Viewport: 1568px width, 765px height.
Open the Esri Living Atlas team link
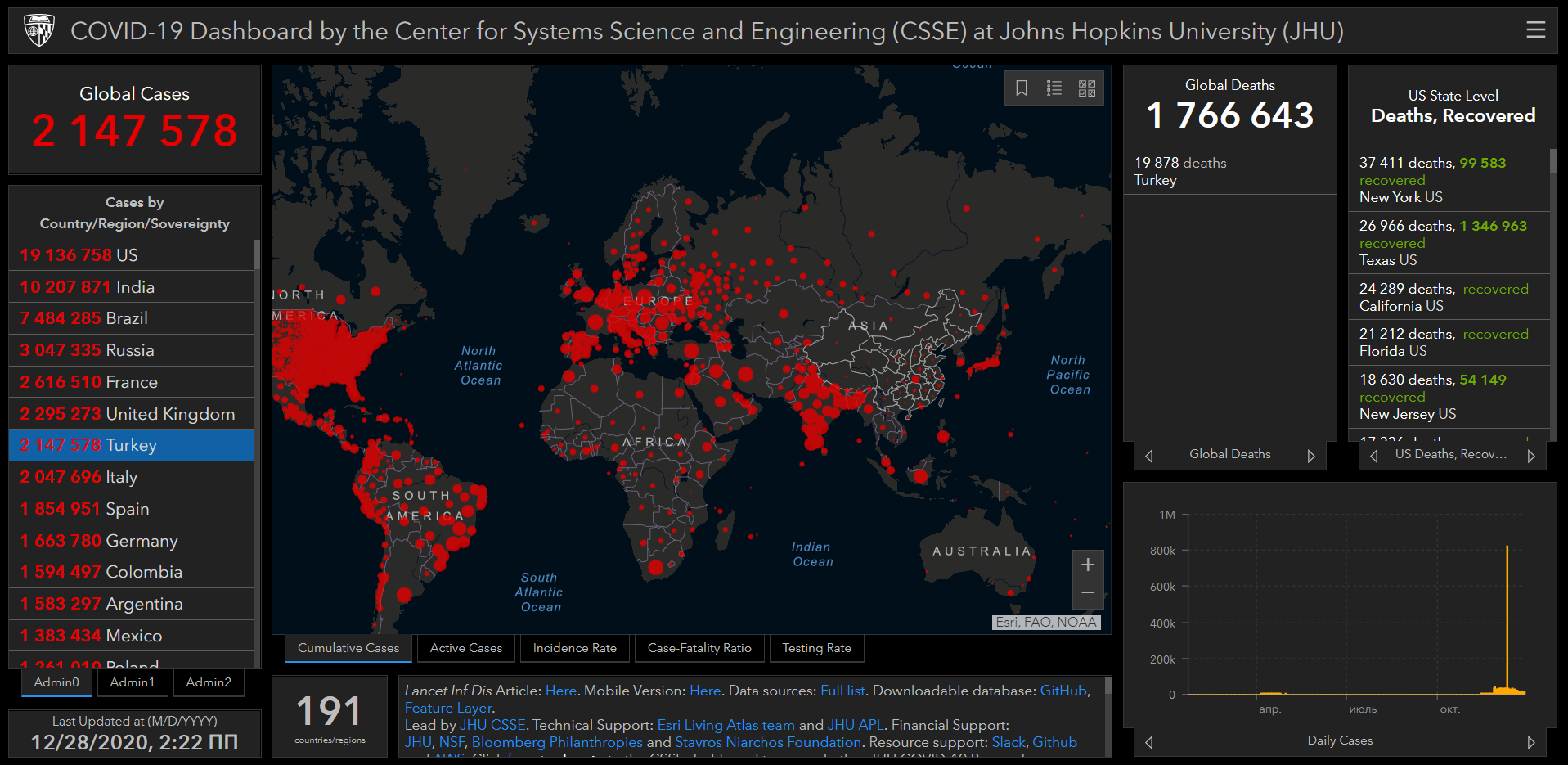point(726,725)
